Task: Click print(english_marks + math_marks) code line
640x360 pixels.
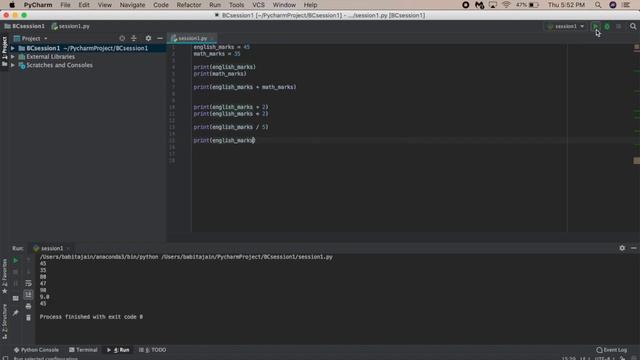Action: 245,87
